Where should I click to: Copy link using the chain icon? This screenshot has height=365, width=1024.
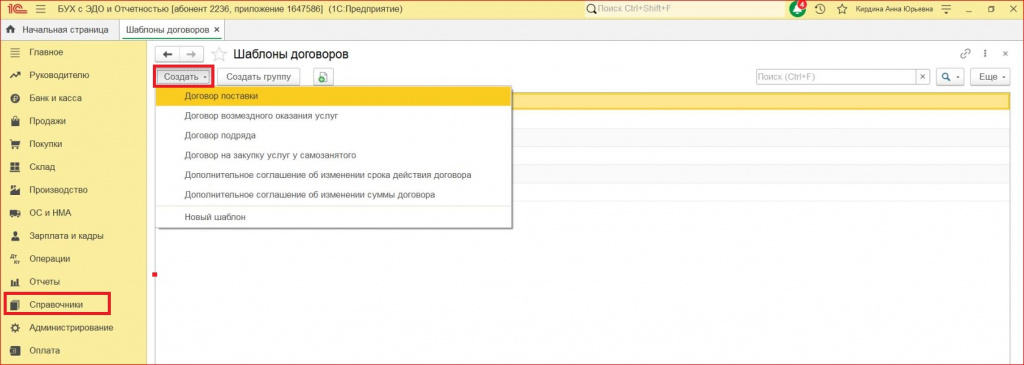[966, 54]
